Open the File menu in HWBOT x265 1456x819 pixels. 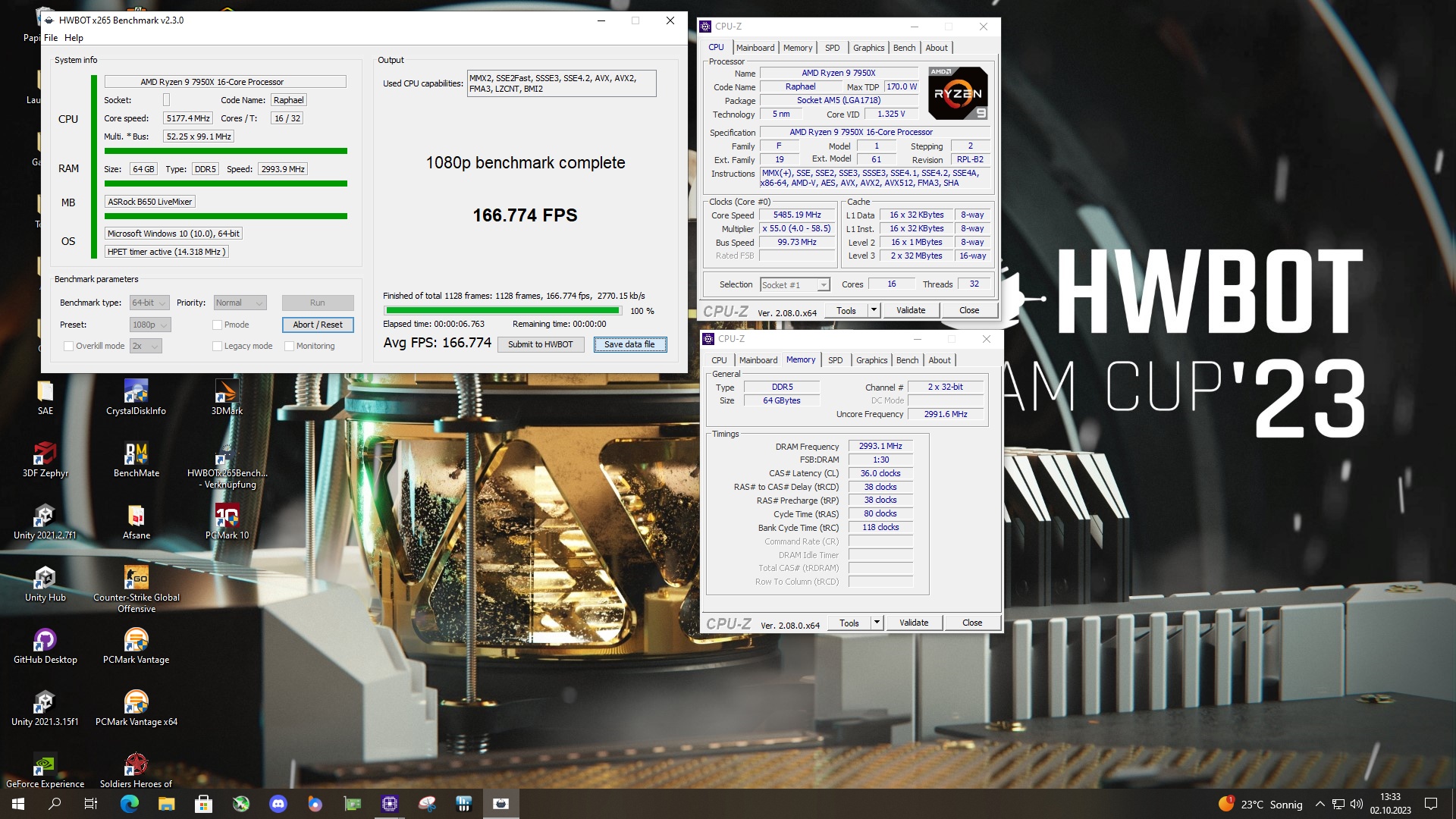tap(51, 38)
